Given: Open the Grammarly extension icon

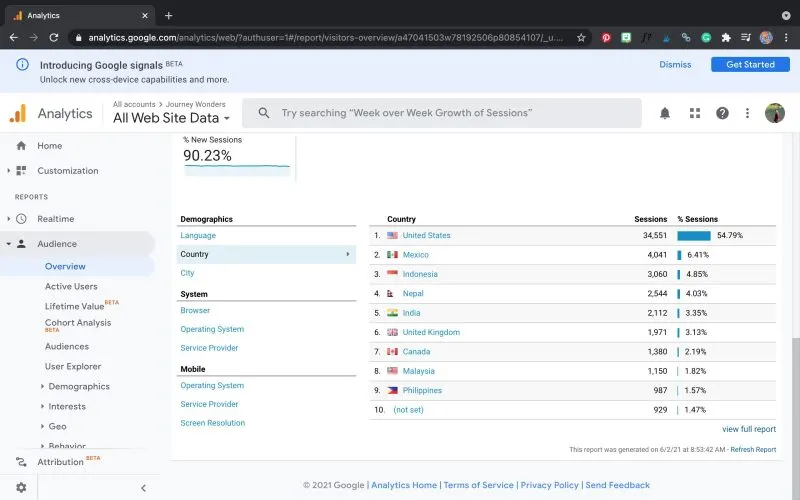Looking at the screenshot, I should coord(706,38).
